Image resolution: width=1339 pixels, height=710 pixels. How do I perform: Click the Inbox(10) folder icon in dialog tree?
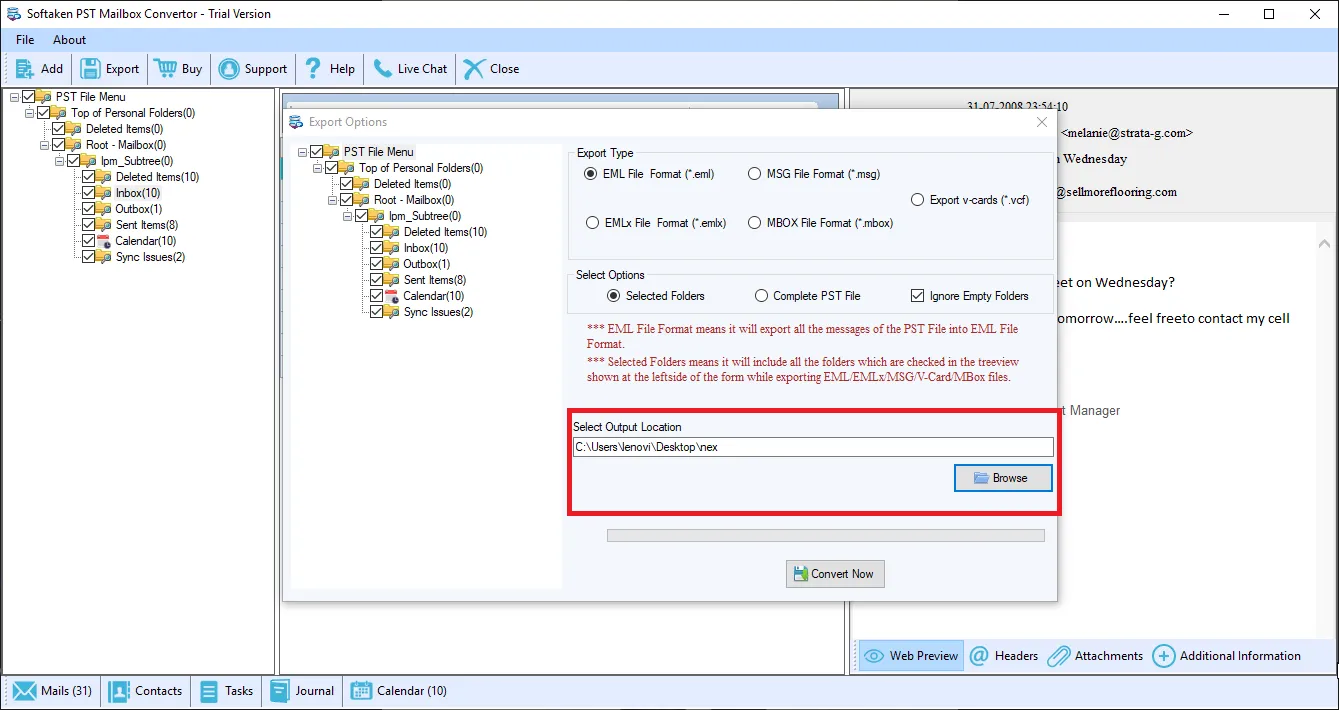pos(392,248)
